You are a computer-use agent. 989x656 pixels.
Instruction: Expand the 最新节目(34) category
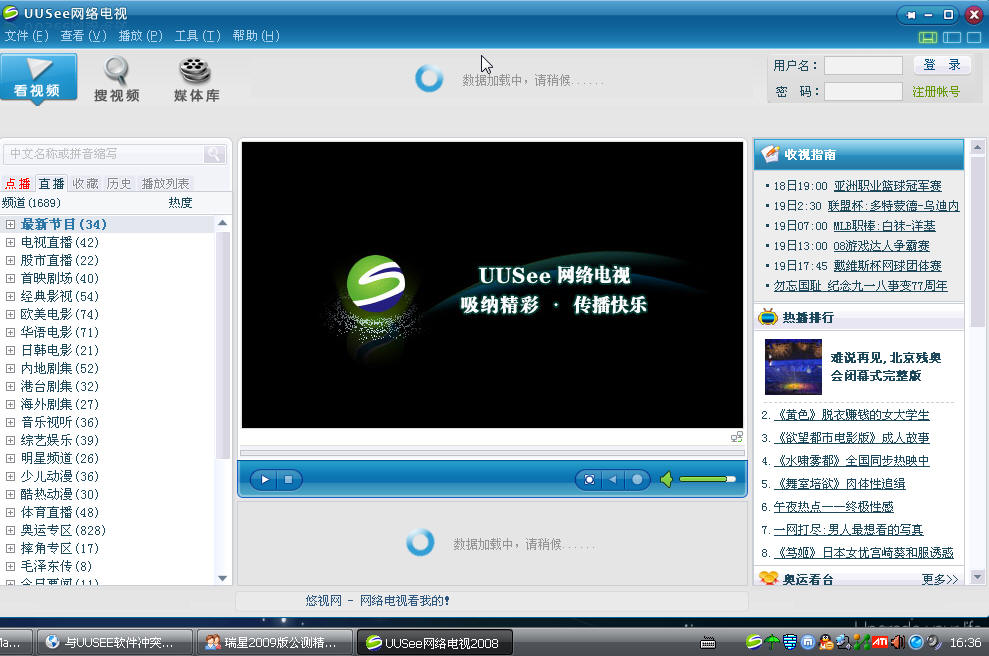10,224
